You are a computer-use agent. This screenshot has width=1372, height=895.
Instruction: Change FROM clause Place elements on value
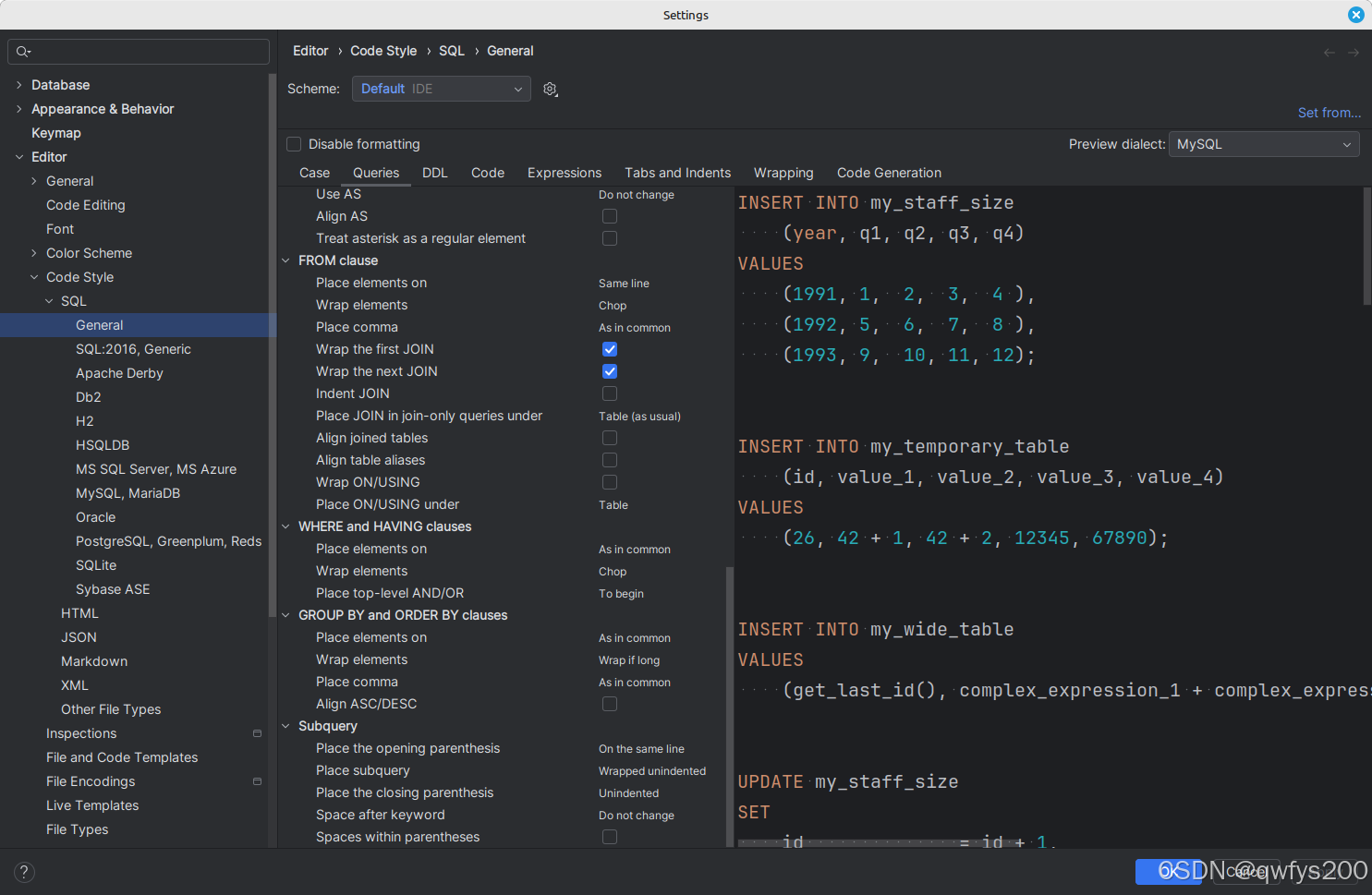point(624,284)
